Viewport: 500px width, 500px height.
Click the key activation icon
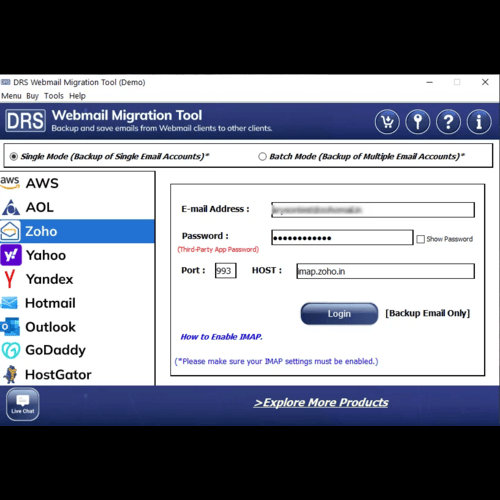[418, 122]
